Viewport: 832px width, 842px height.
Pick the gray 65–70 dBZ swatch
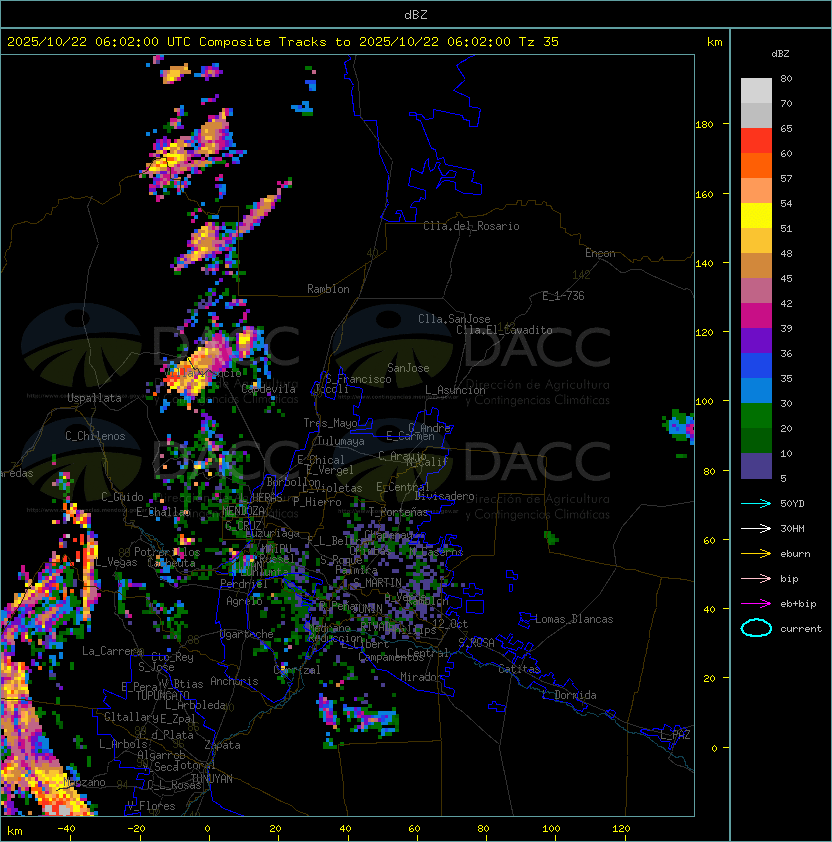pos(756,115)
